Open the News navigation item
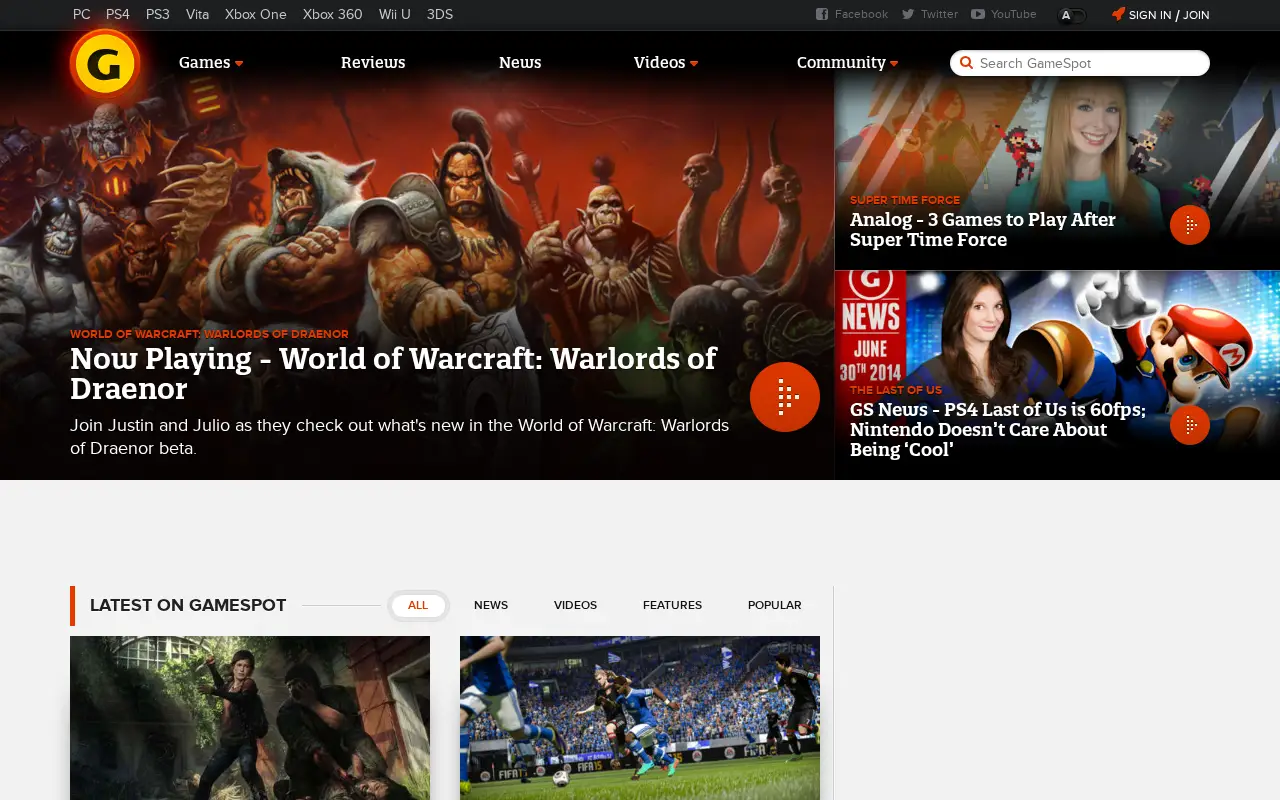 tap(520, 62)
